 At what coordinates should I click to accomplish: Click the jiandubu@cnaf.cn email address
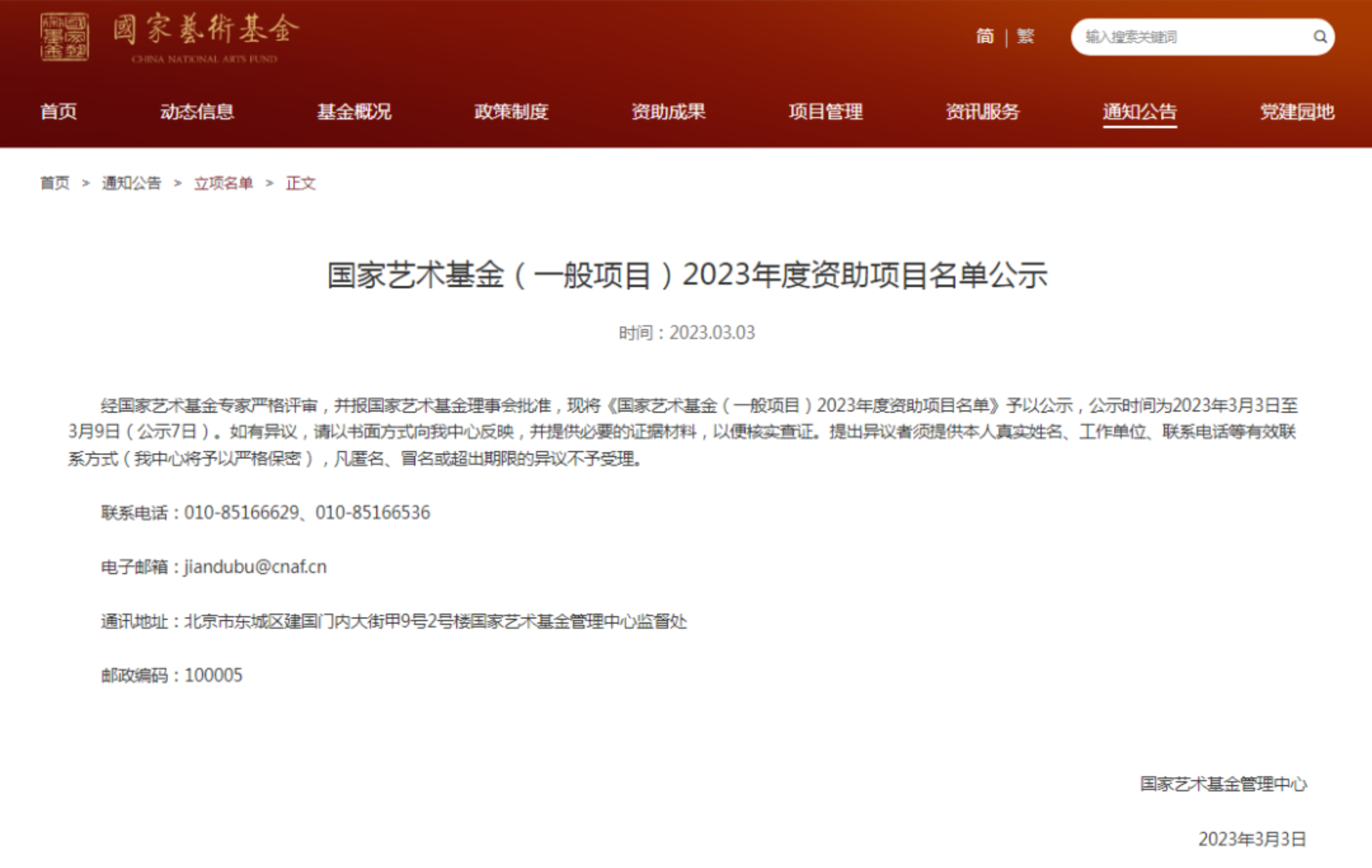coord(255,566)
